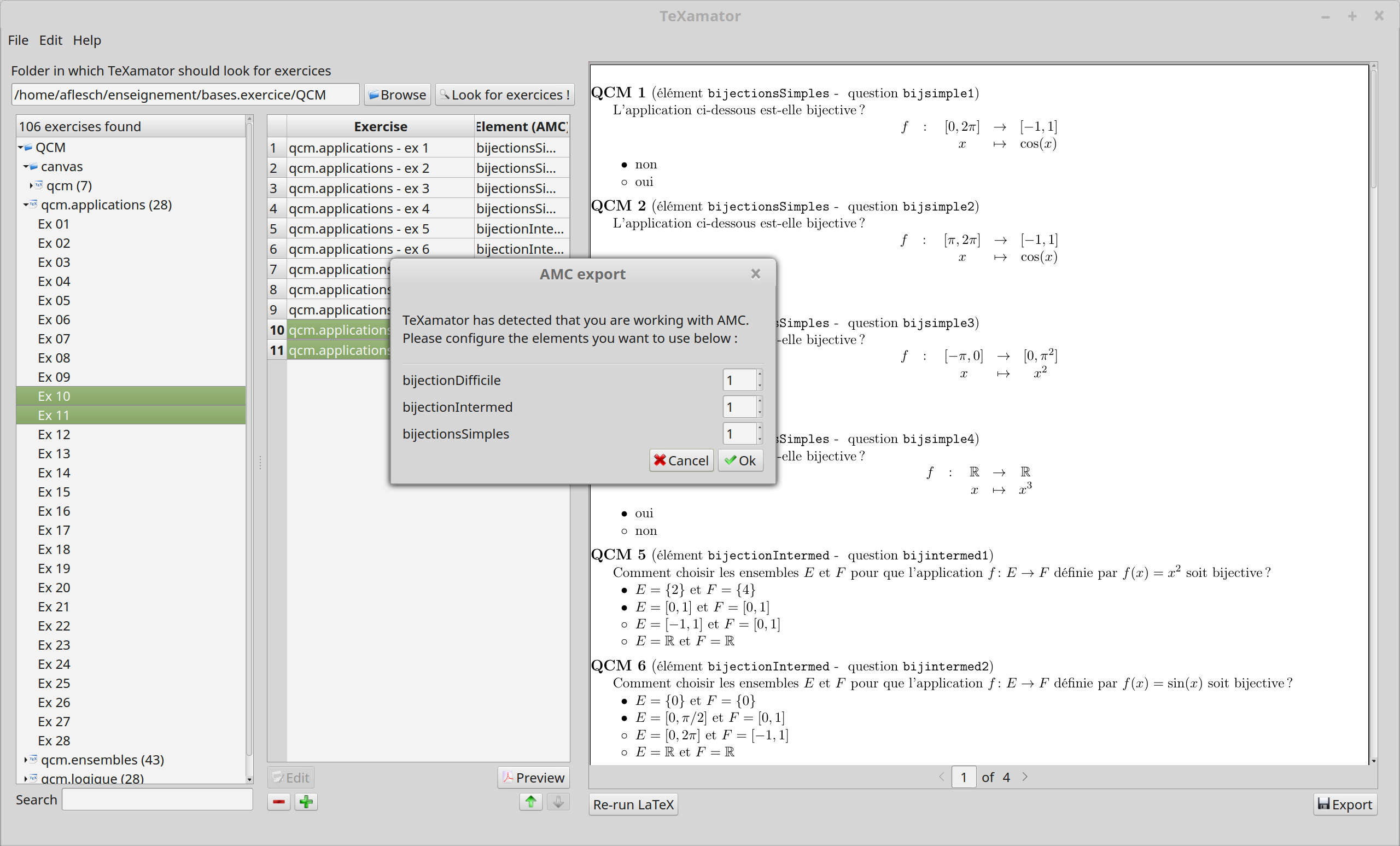Screen dimensions: 1400x846
Task: Collapse the qcm.applications (28) node
Action: [26, 205]
